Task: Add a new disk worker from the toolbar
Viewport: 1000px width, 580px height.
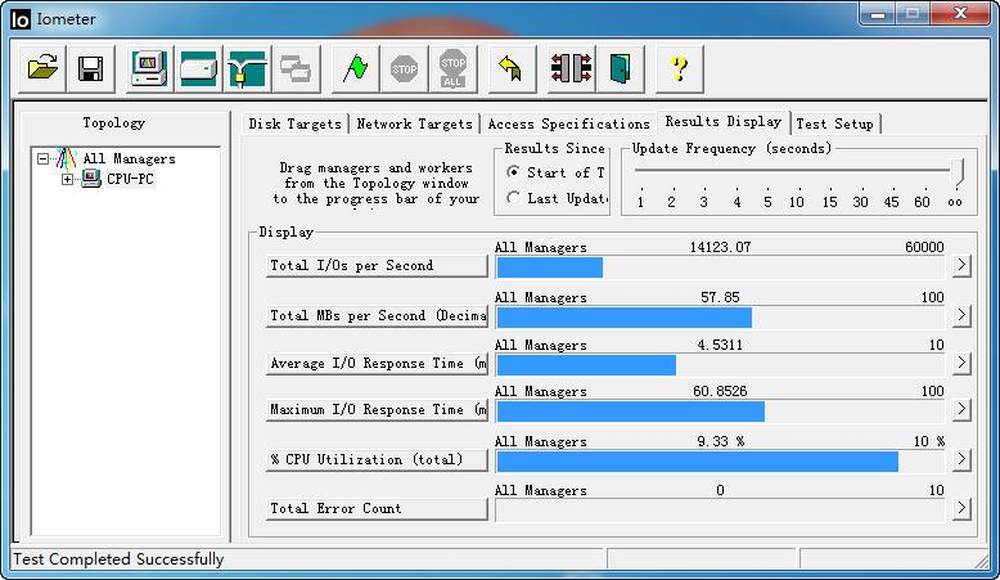Action: pyautogui.click(x=198, y=68)
